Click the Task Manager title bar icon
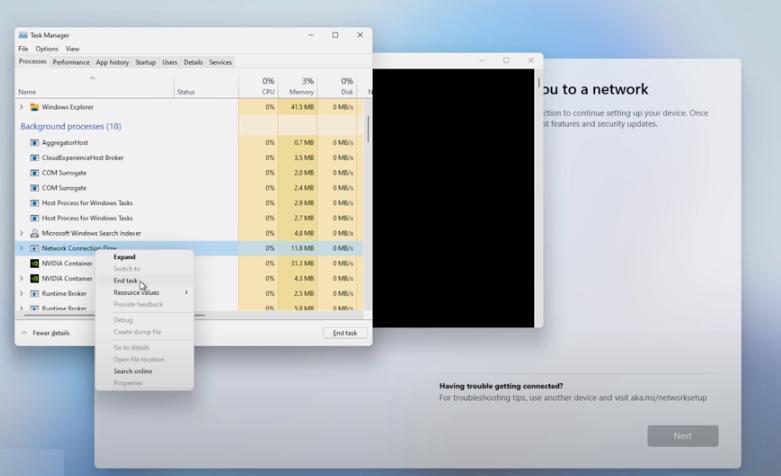The image size is (781, 476). (x=23, y=35)
